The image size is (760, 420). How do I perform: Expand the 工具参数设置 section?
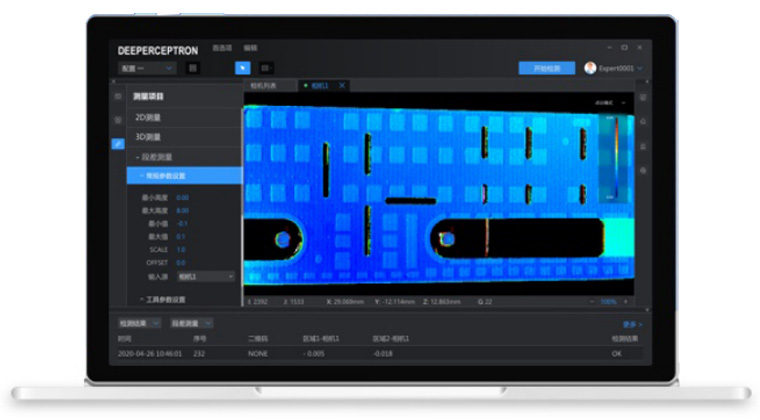(x=163, y=299)
